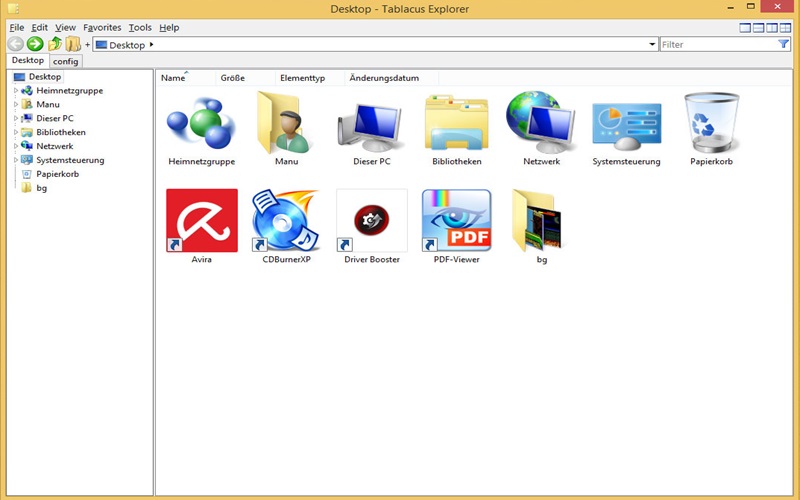Sort by the Elementtyp column header

(310, 78)
